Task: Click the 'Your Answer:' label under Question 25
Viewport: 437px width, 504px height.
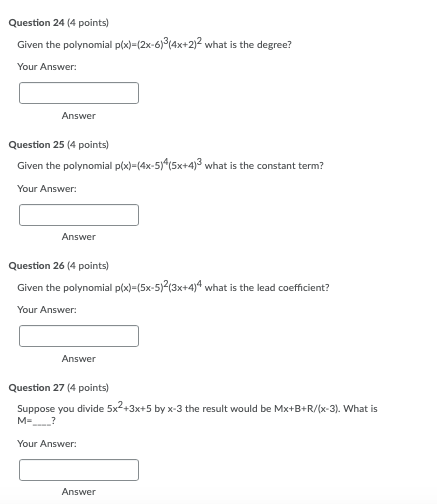Action: click(x=47, y=189)
